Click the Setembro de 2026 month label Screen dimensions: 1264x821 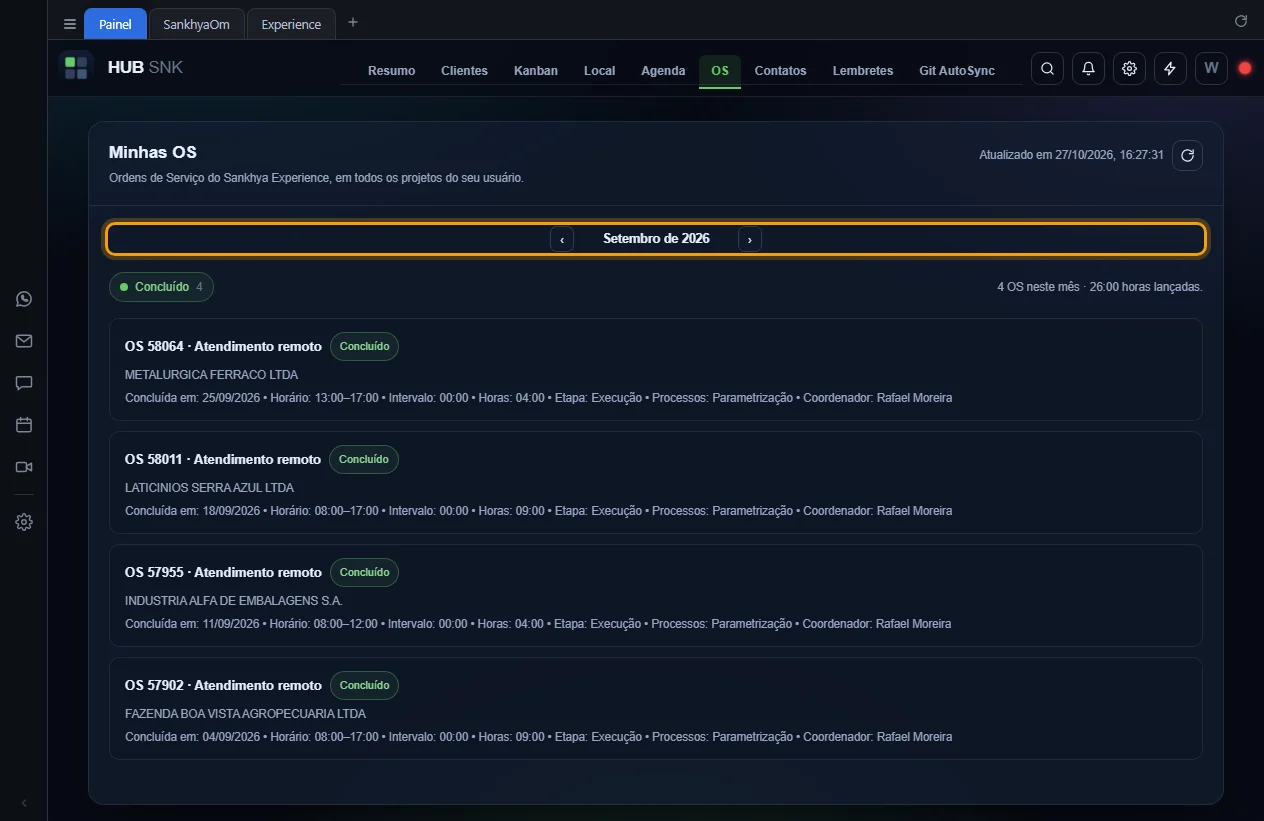point(656,239)
